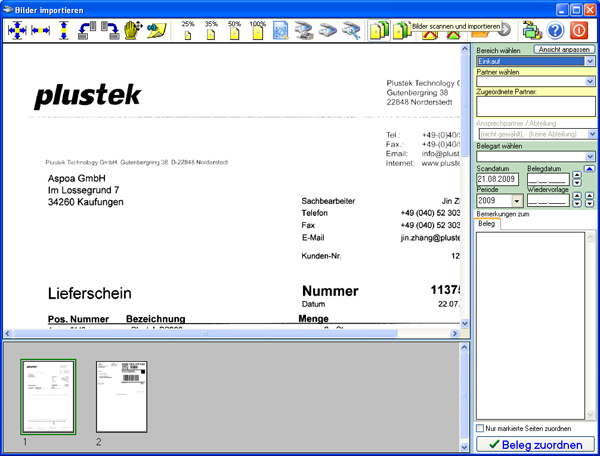Click the stacked documents transfer icon
Image resolution: width=600 pixels, height=456 pixels.
click(x=532, y=31)
